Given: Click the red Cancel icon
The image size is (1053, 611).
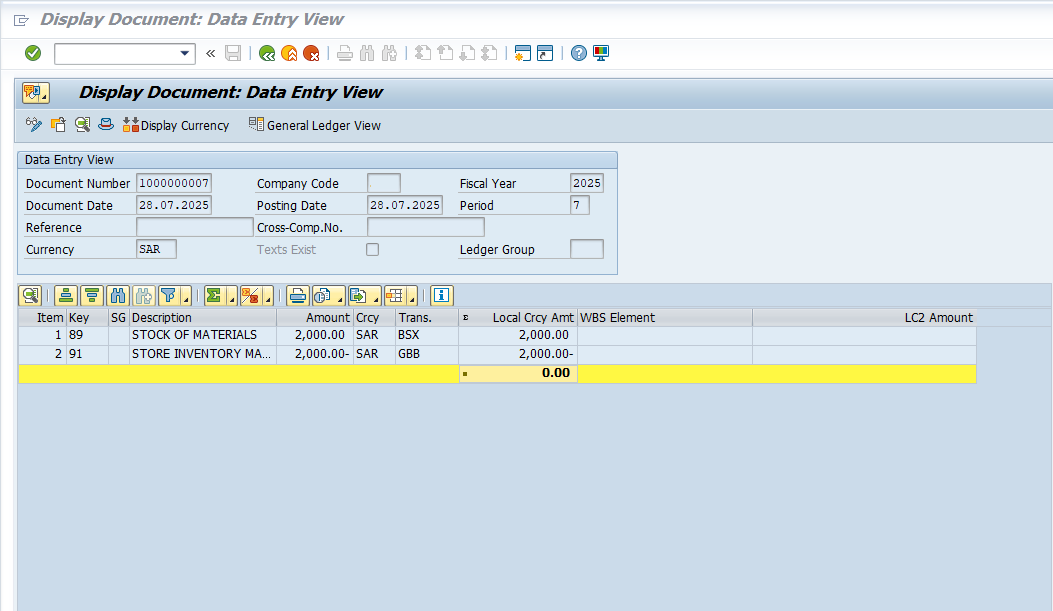Looking at the screenshot, I should click(x=311, y=53).
